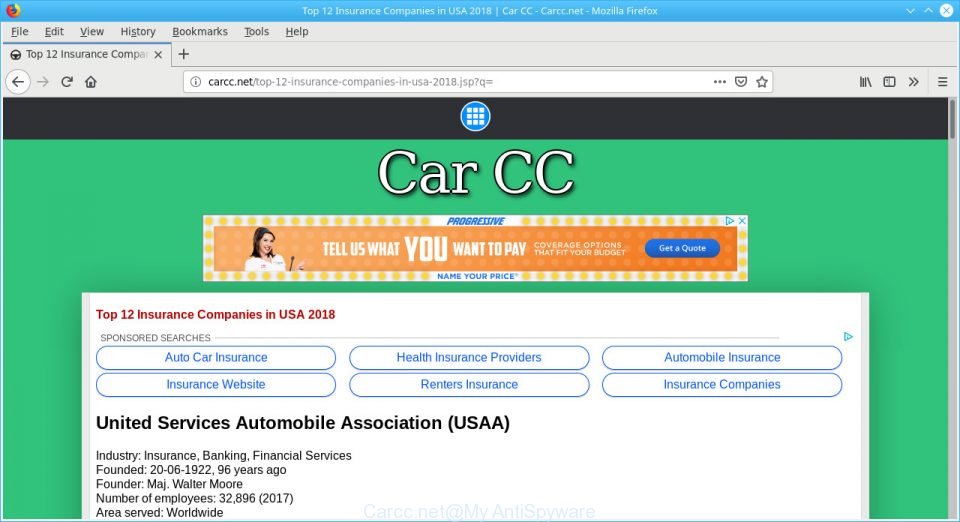Screen dimensions: 960x522
Task: Open the Firefox home page
Action: point(91,81)
